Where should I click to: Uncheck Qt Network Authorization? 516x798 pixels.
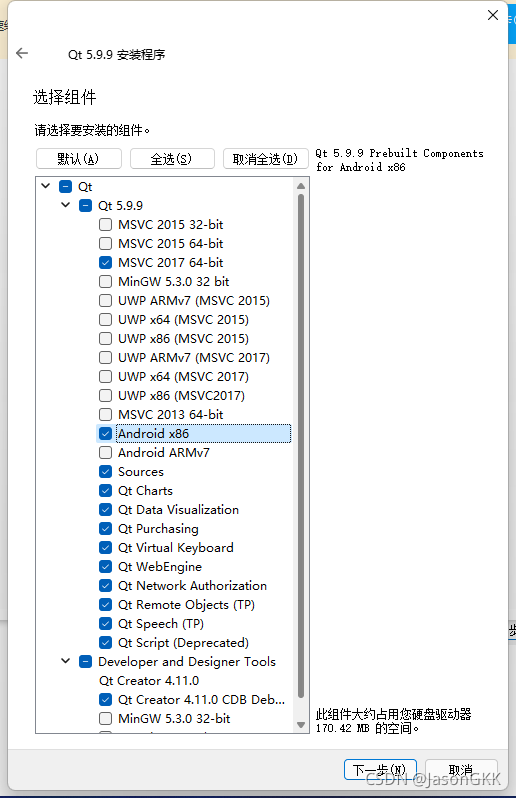[105, 585]
